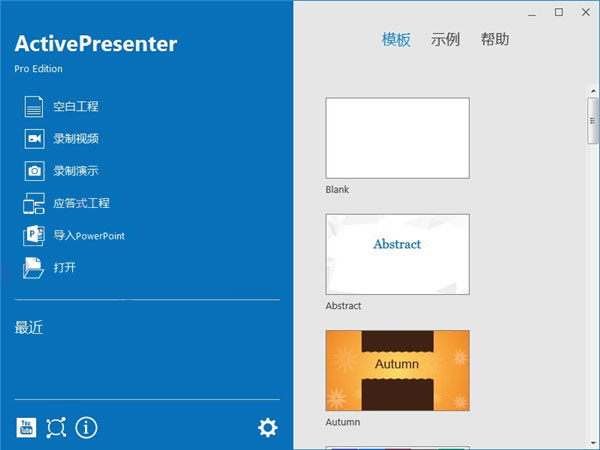Click the scrollbar up arrow
This screenshot has width=600, height=450.
click(x=593, y=91)
